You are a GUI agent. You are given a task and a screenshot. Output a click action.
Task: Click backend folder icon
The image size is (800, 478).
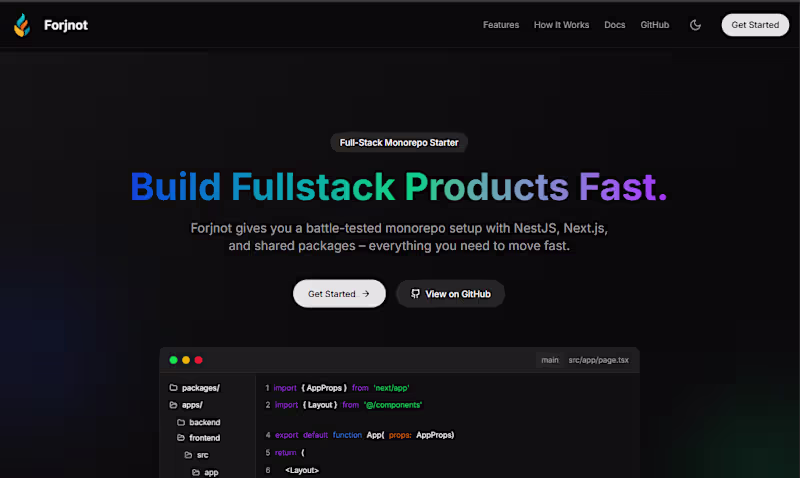(x=181, y=422)
